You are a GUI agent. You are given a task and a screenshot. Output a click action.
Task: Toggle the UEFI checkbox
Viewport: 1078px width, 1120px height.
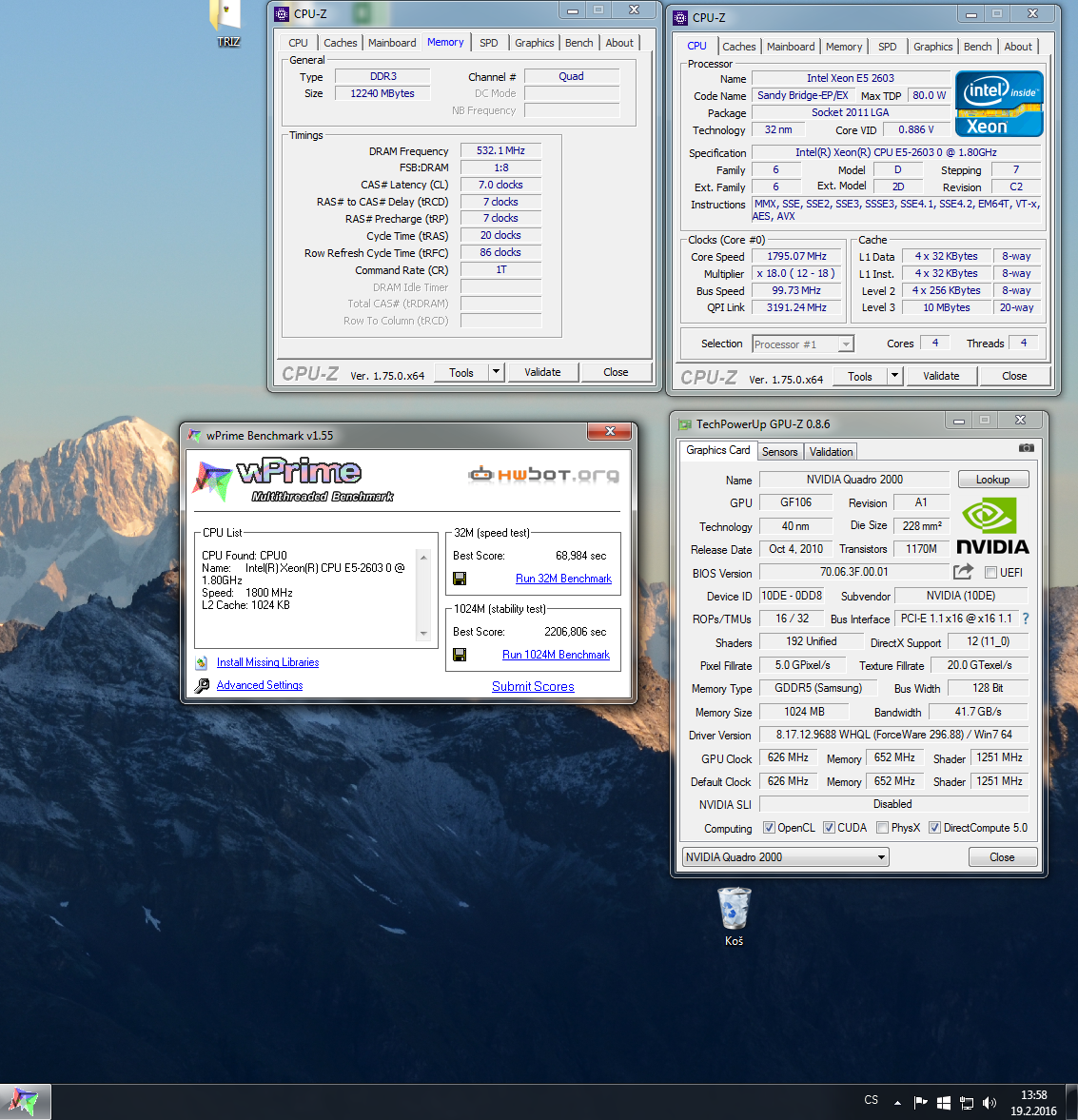click(x=990, y=572)
